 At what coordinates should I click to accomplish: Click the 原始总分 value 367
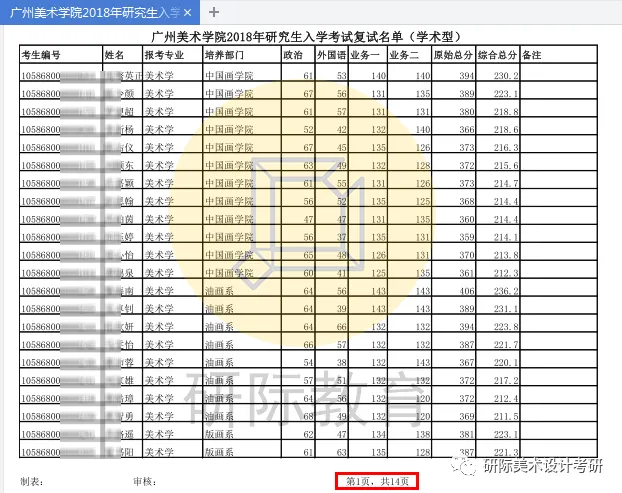pyautogui.click(x=467, y=363)
